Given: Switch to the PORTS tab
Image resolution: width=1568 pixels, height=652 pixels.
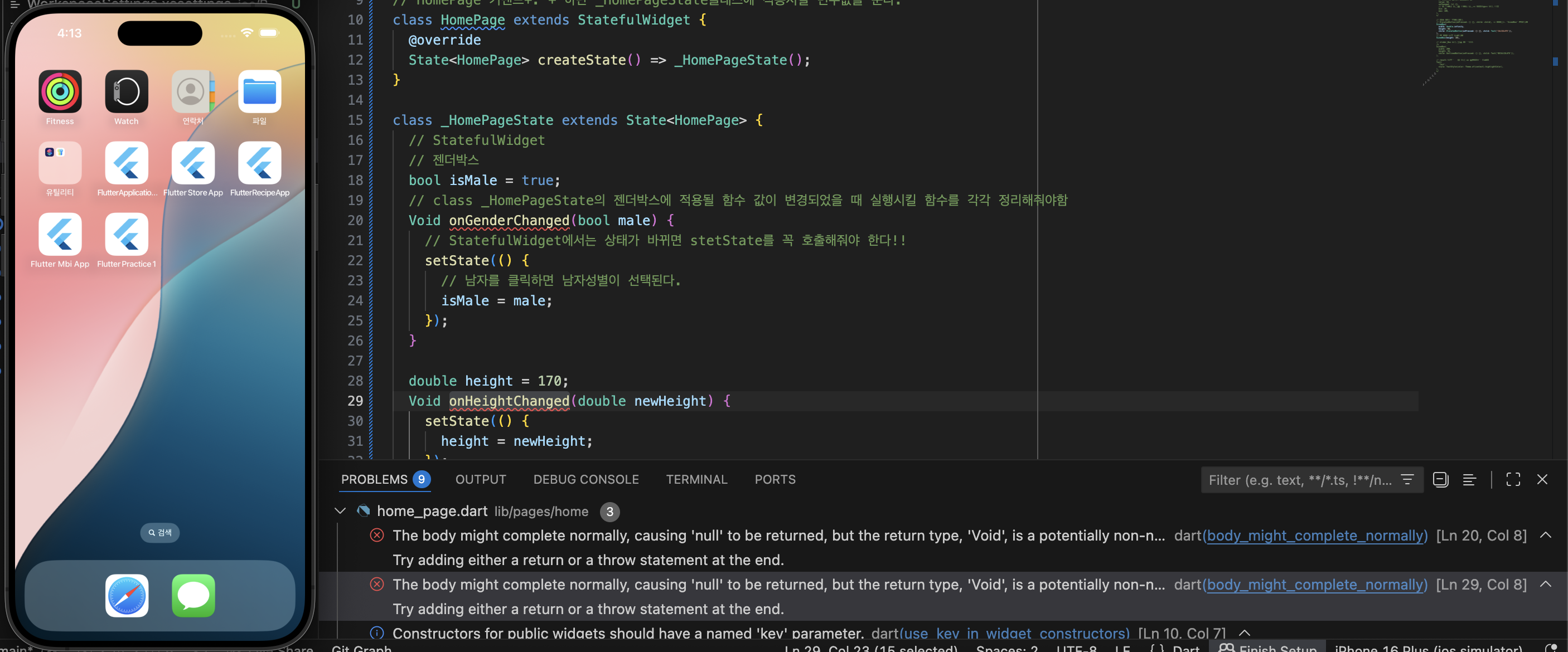Looking at the screenshot, I should (x=775, y=479).
